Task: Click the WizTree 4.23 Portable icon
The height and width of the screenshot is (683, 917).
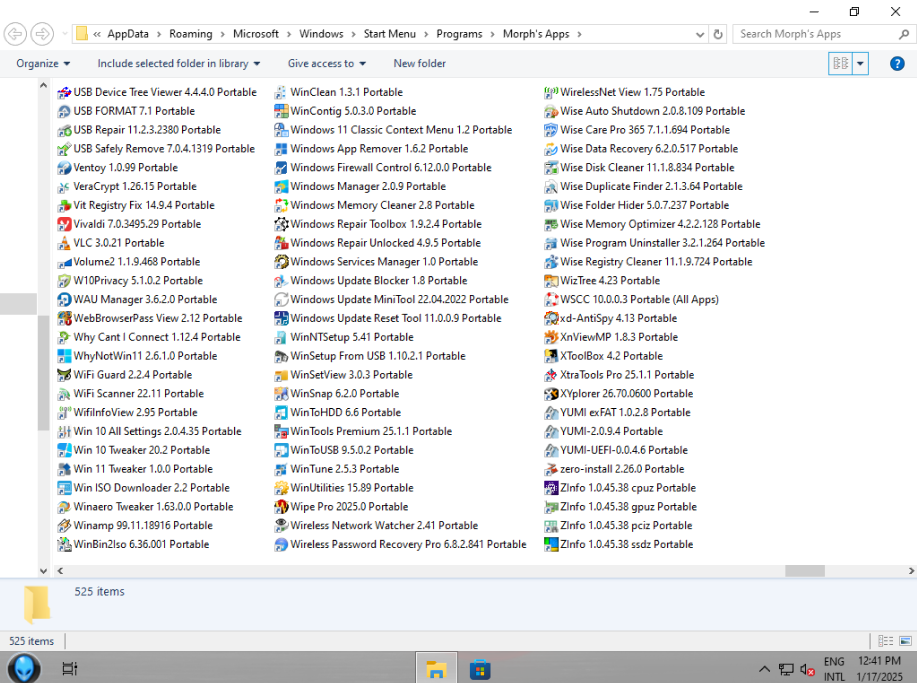Action: 551,281
